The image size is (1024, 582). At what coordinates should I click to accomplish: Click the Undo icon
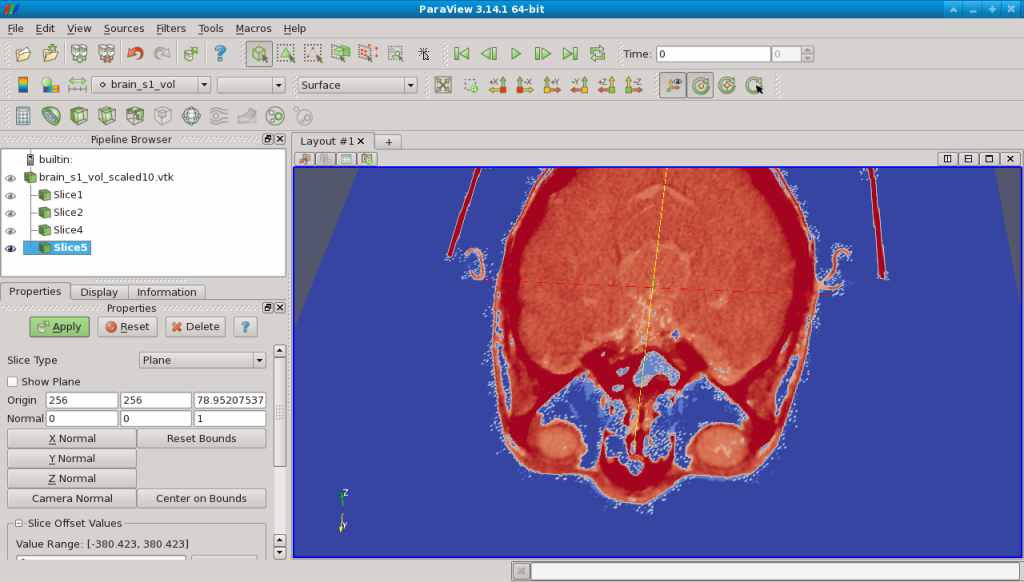pyautogui.click(x=135, y=54)
